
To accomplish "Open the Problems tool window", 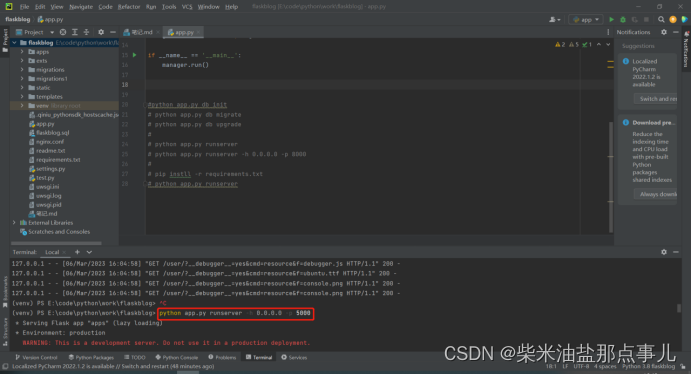I will click(x=222, y=357).
